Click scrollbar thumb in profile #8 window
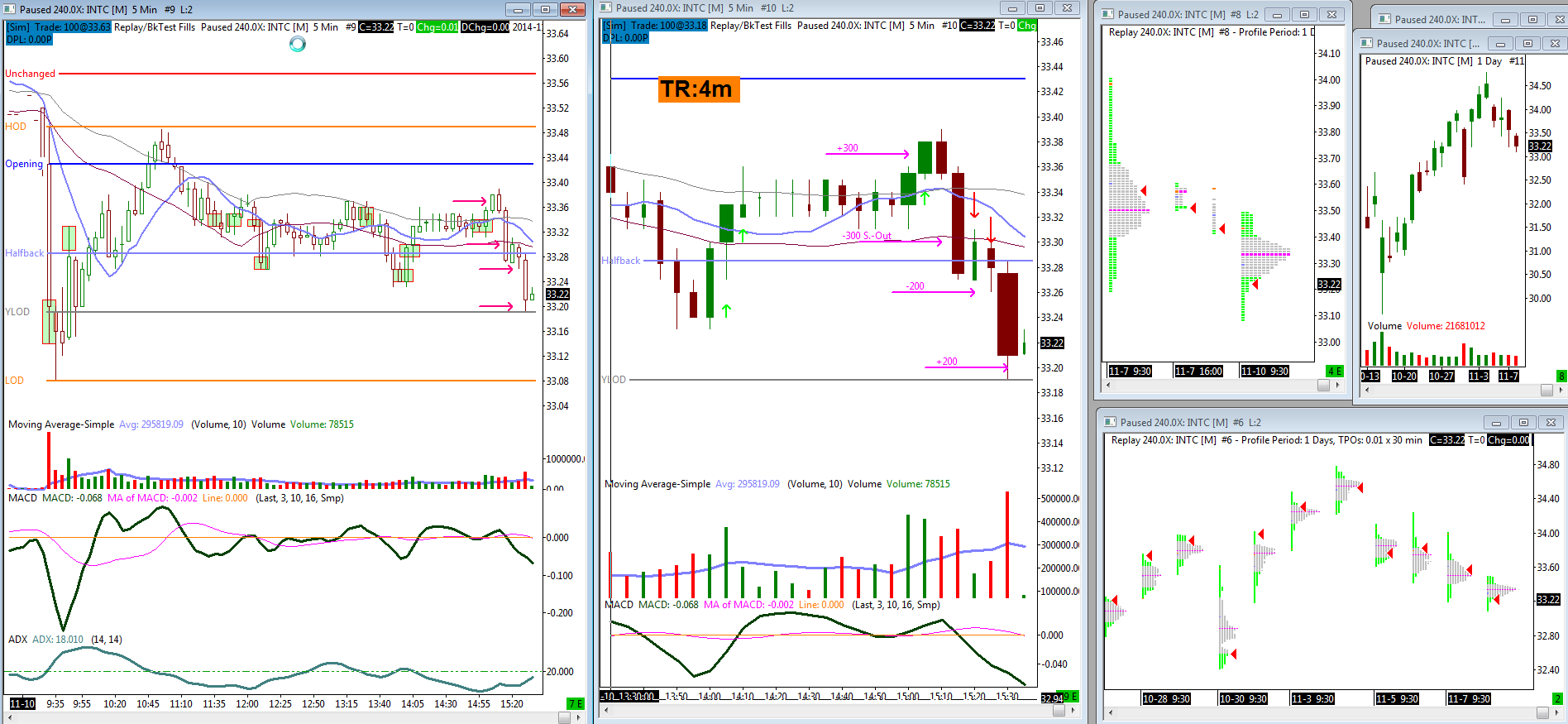 1323,386
